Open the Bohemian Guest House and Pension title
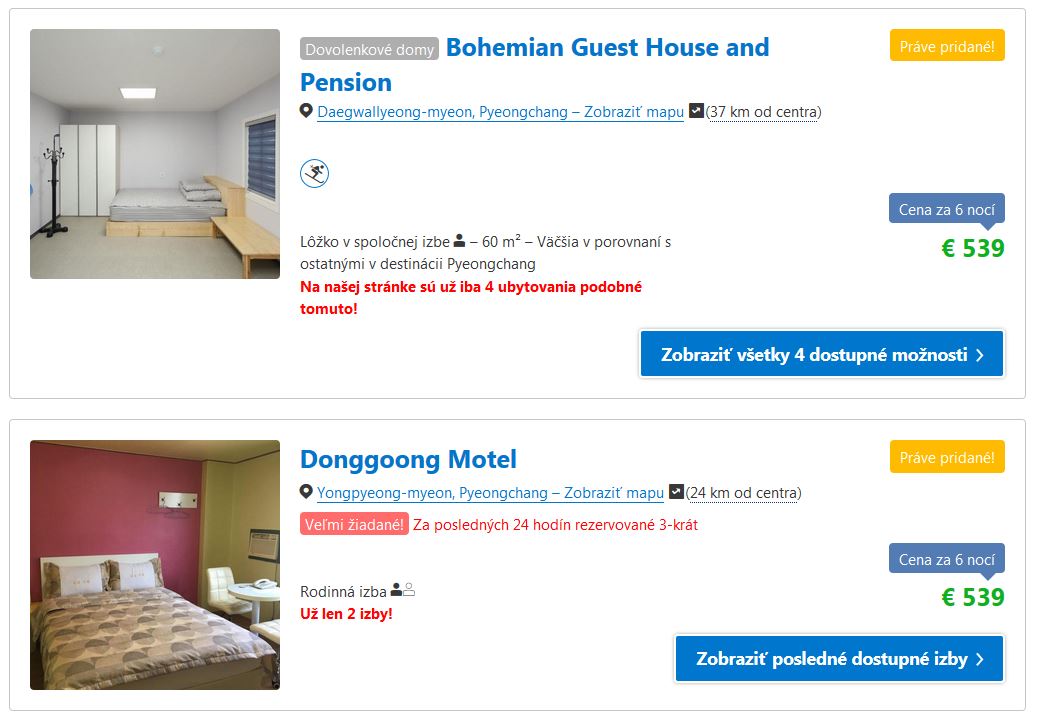Screen dimensions: 1038x717 (607, 48)
